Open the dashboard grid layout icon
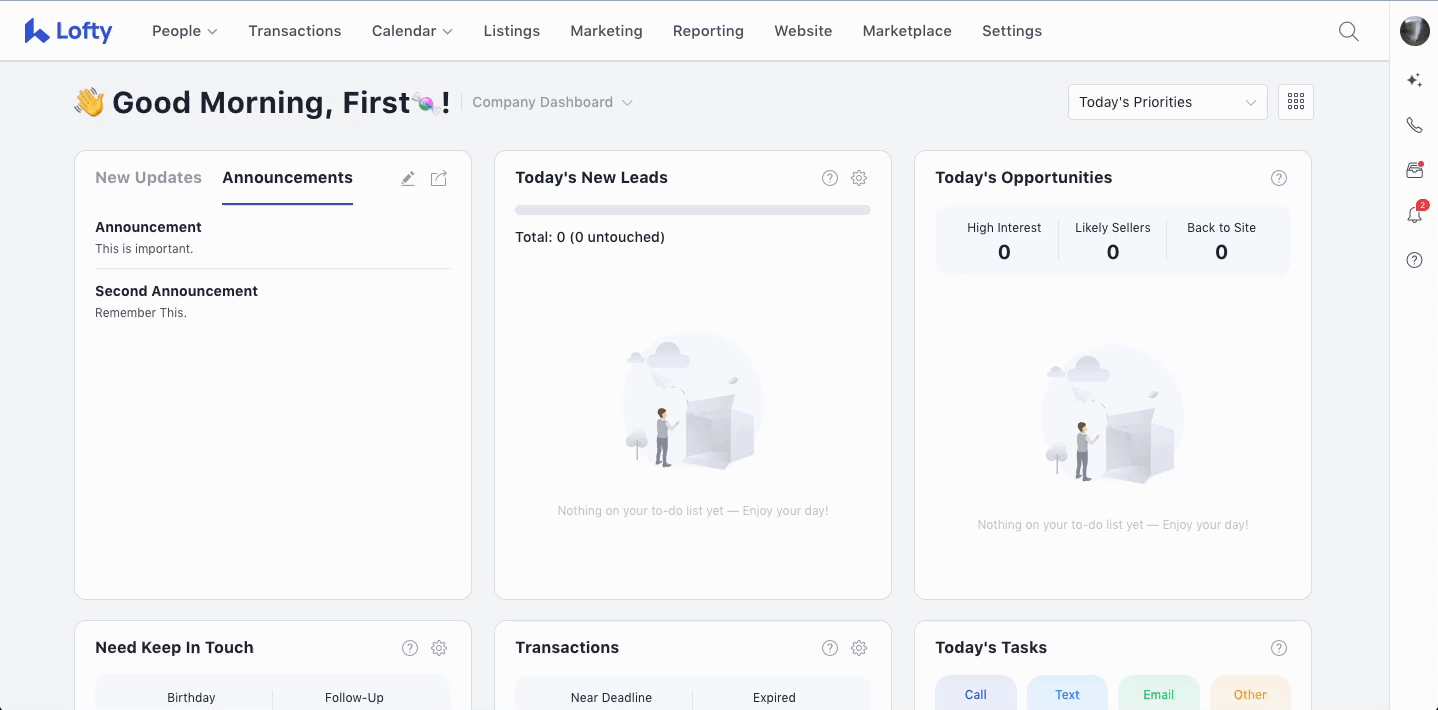The image size is (1438, 710). (x=1295, y=102)
